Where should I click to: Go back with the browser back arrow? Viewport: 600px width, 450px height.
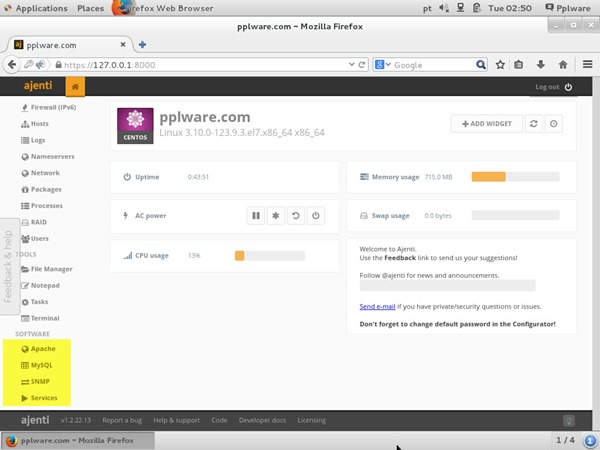pos(12,65)
